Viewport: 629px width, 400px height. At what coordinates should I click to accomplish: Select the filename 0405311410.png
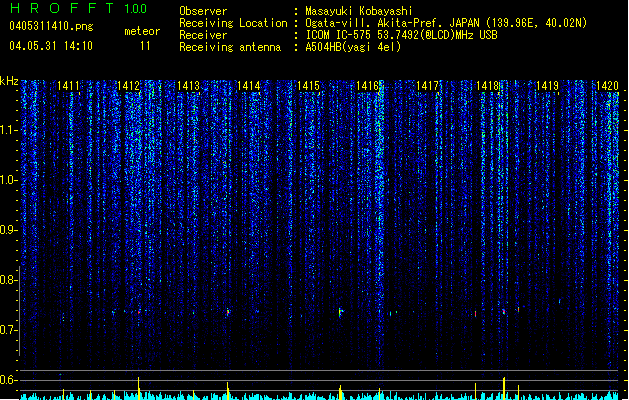(51, 26)
